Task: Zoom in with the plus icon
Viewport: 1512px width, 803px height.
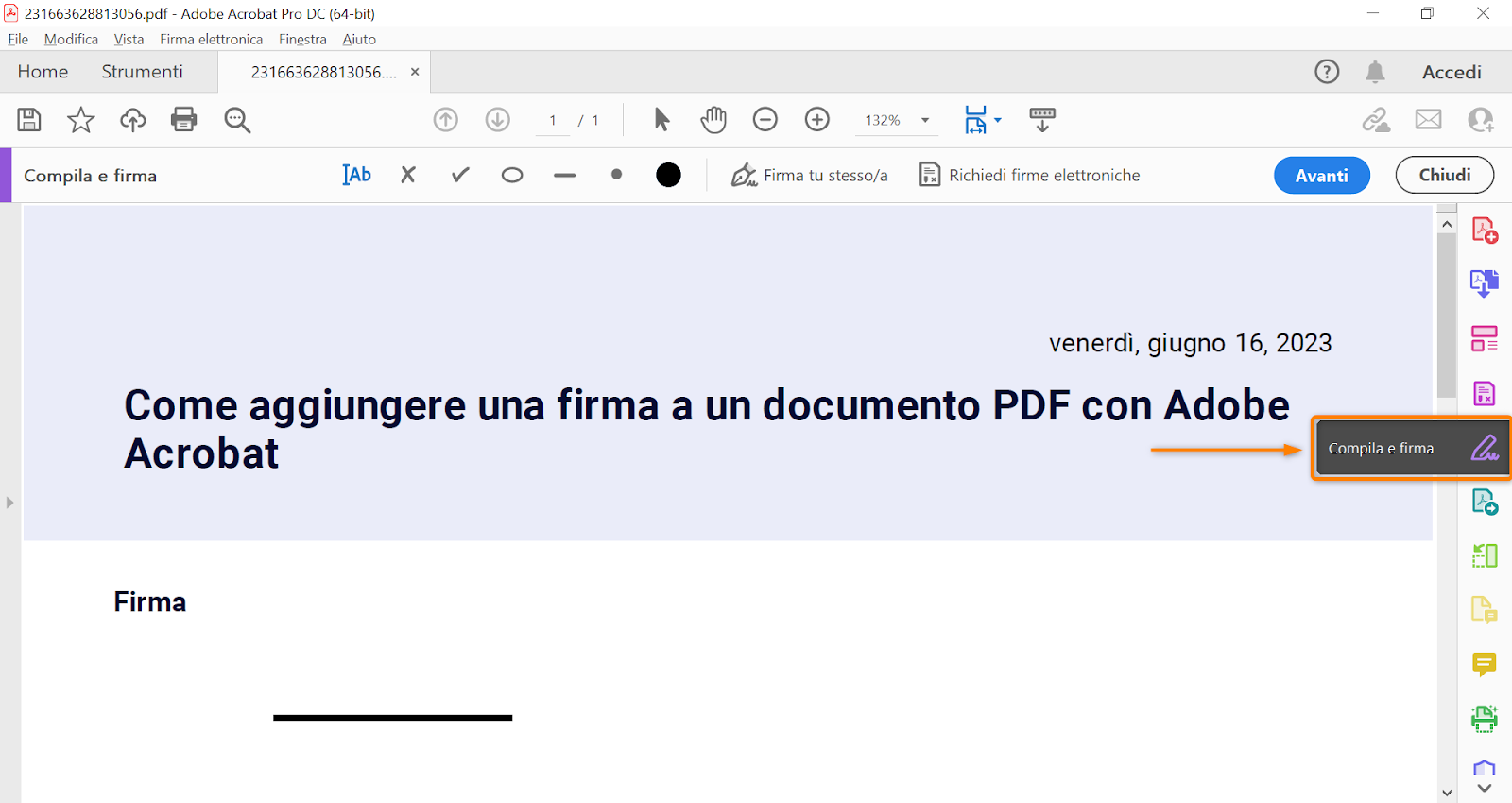Action: point(817,120)
